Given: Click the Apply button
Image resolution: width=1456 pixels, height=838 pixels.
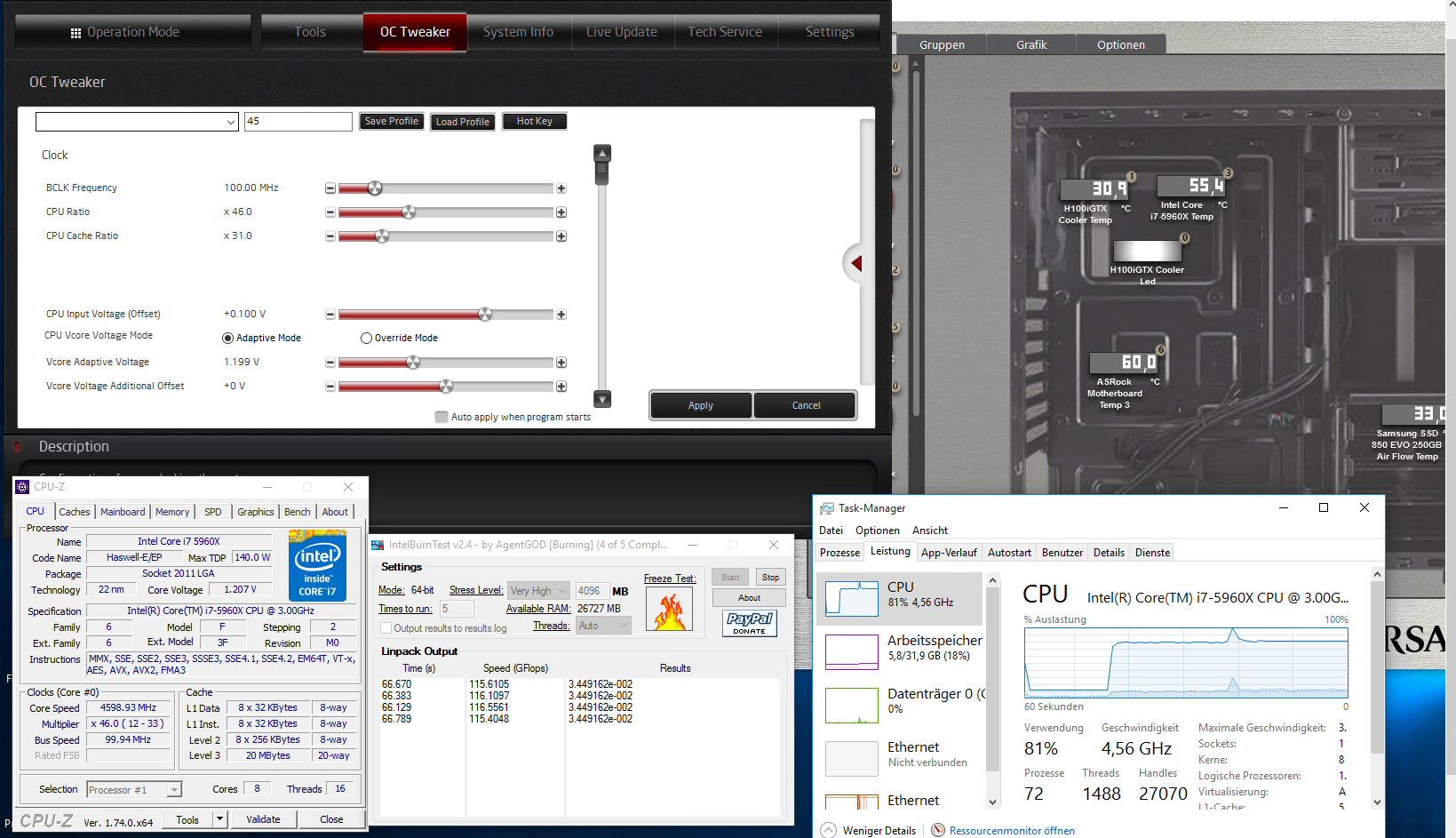Looking at the screenshot, I should [x=700, y=405].
